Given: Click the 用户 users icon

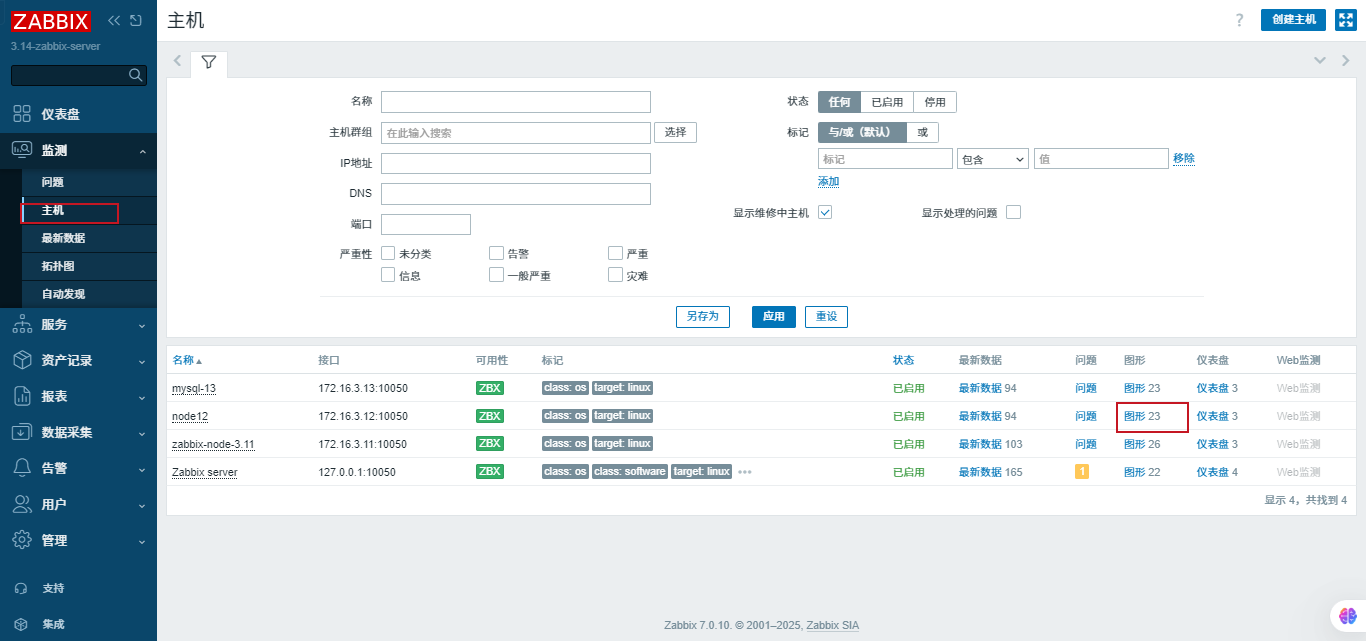Looking at the screenshot, I should (22, 504).
